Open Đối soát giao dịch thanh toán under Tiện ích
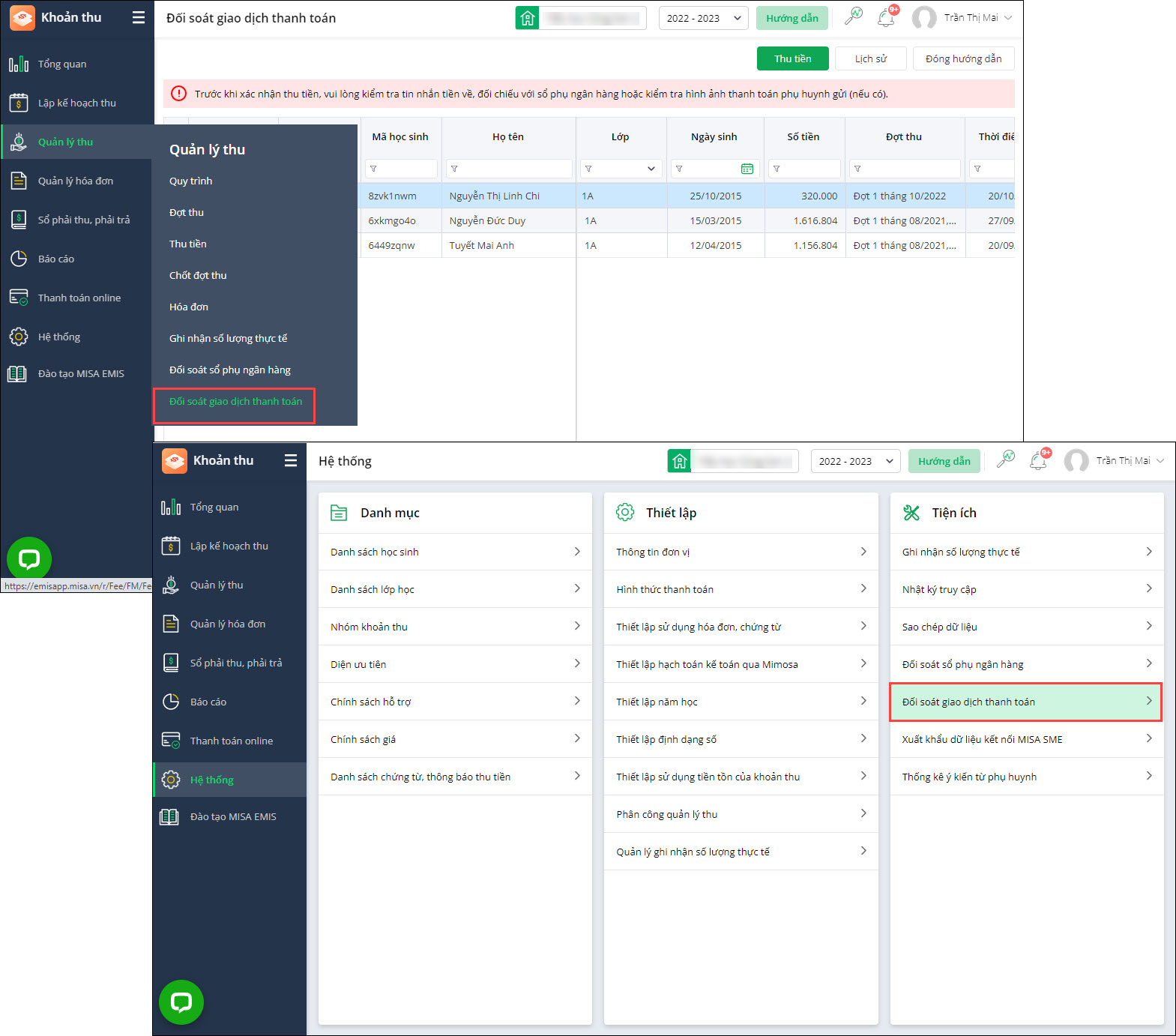 tap(1026, 702)
